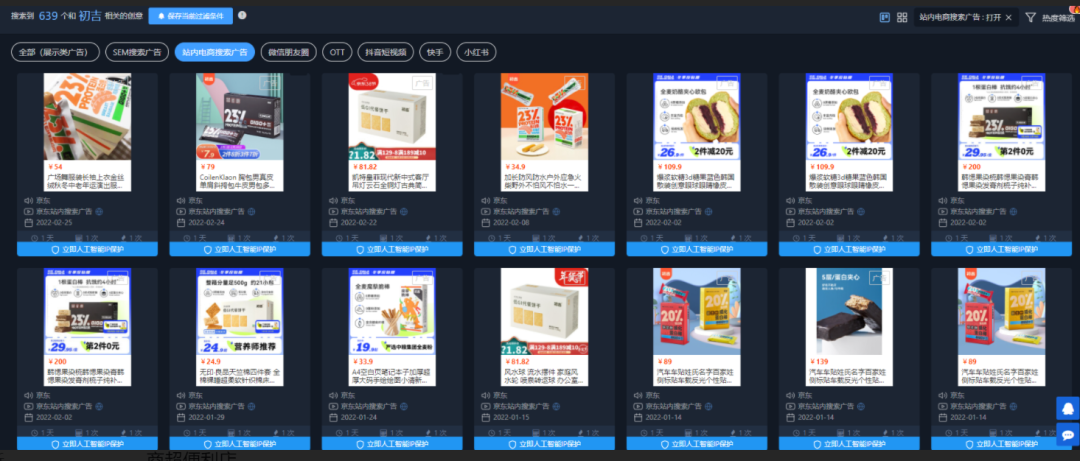Click 立即人工智能IP保护 on the ¥54 card

(x=87, y=249)
